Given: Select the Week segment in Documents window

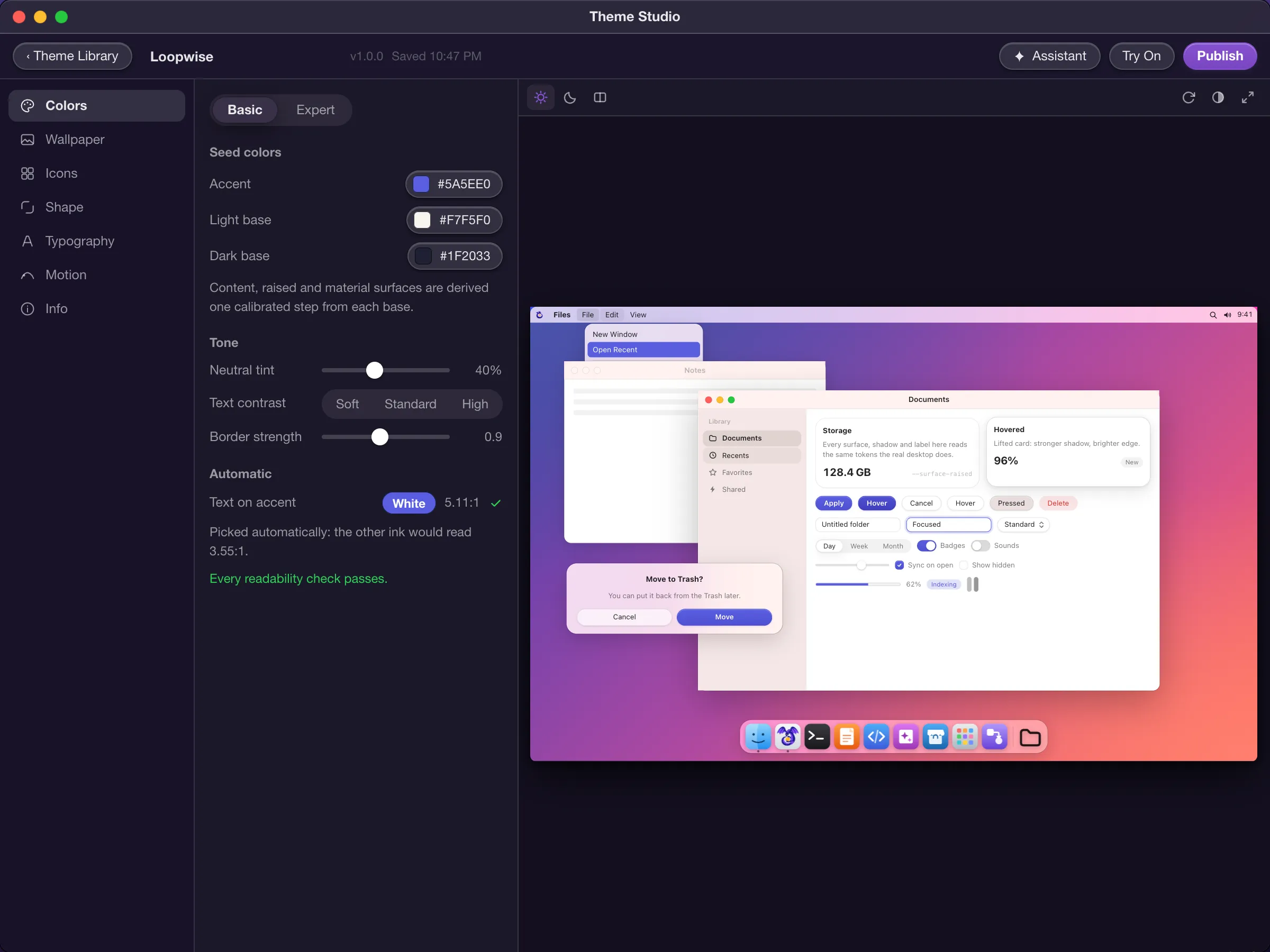Looking at the screenshot, I should 858,546.
